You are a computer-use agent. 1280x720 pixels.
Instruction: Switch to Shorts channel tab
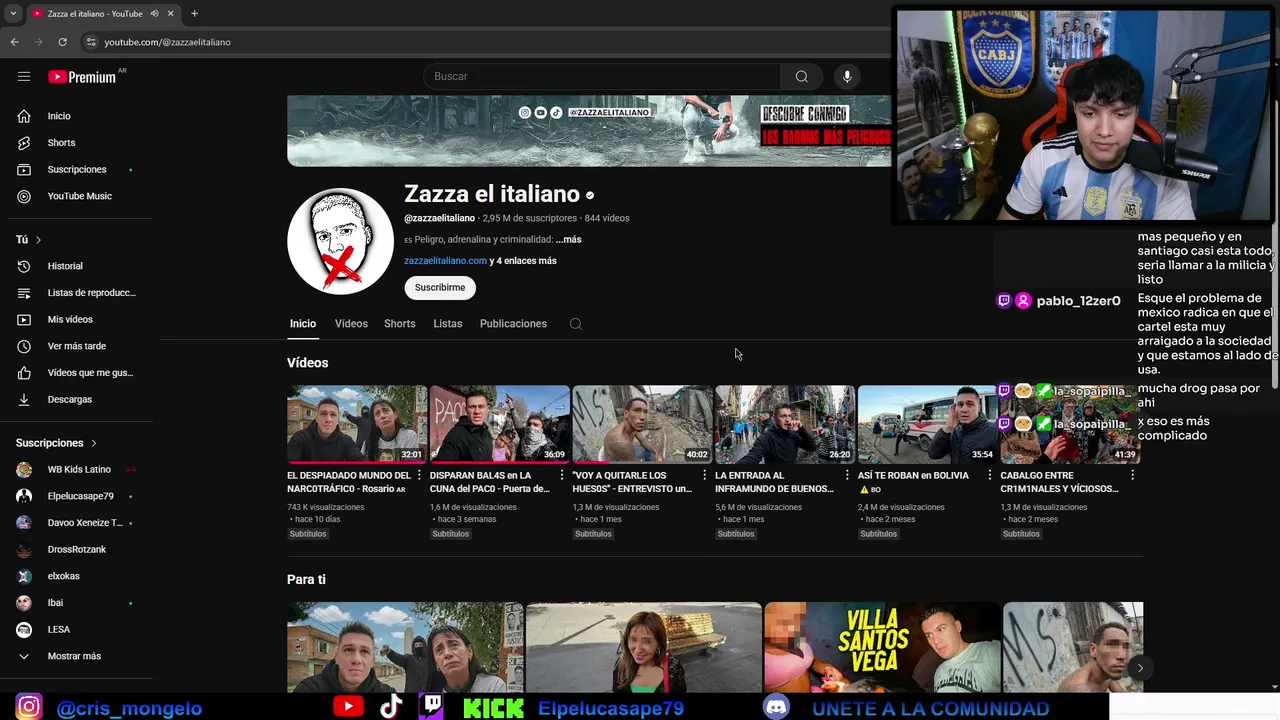tap(400, 324)
